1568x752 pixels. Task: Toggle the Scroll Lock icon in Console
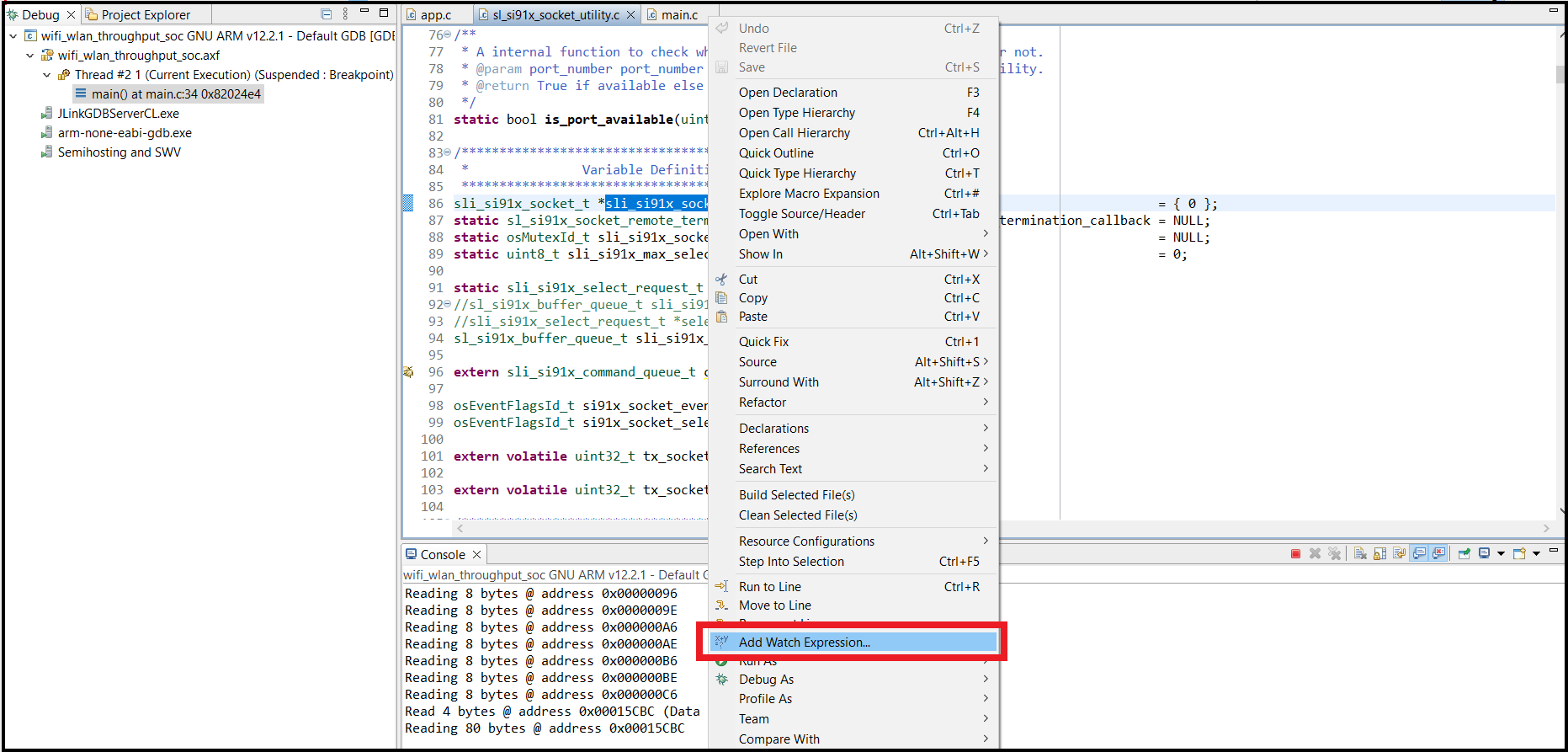(1379, 553)
